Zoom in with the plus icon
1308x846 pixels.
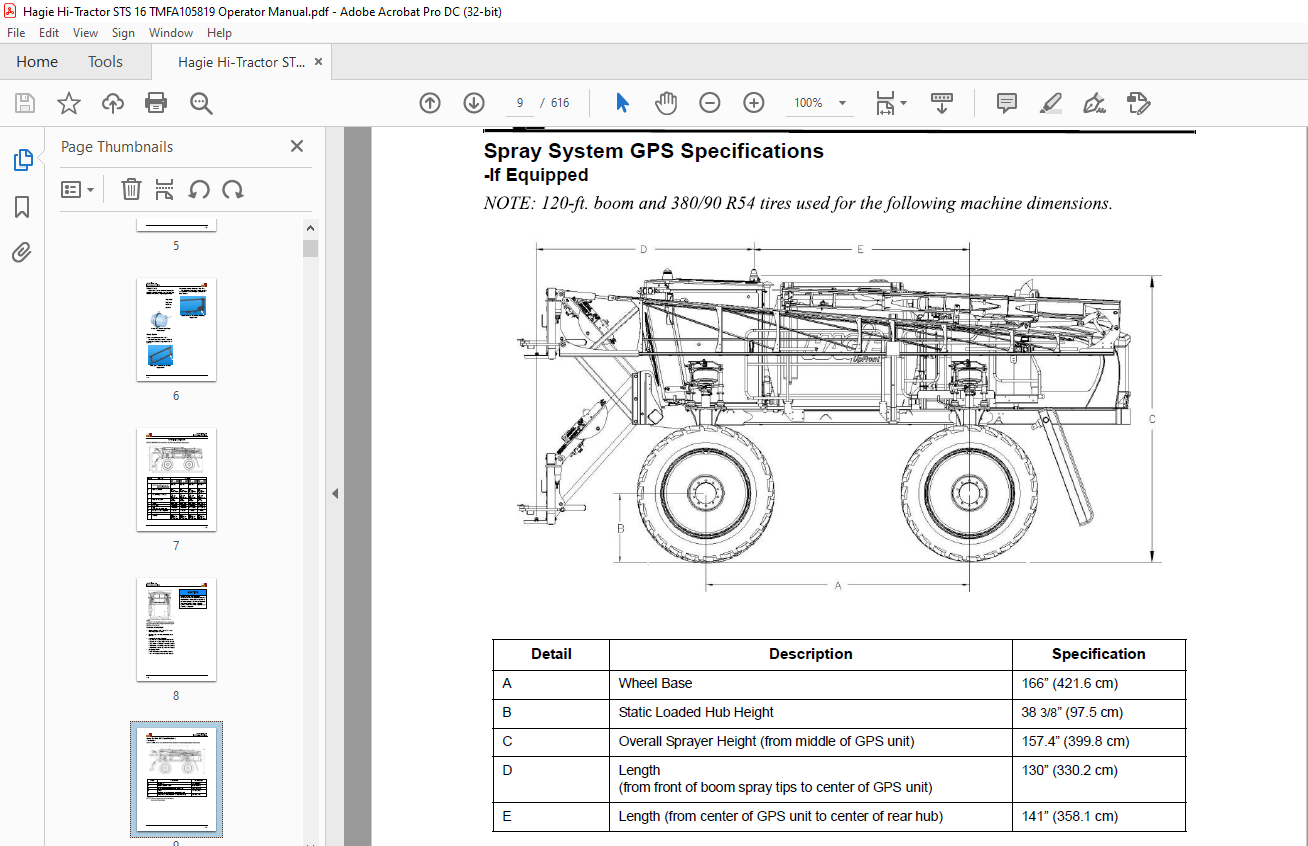(x=754, y=103)
